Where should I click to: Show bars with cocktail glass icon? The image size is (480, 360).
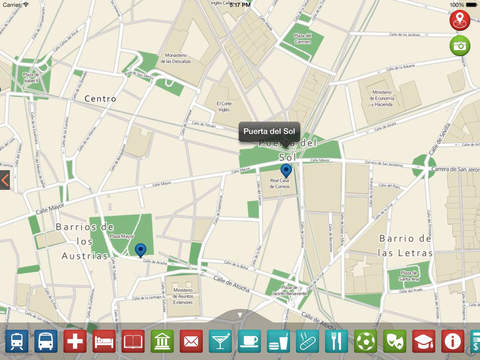click(x=220, y=341)
